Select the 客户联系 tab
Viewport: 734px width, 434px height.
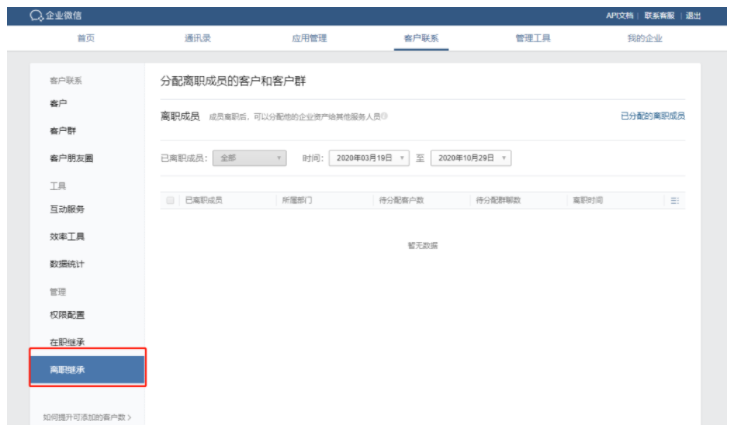coord(421,38)
